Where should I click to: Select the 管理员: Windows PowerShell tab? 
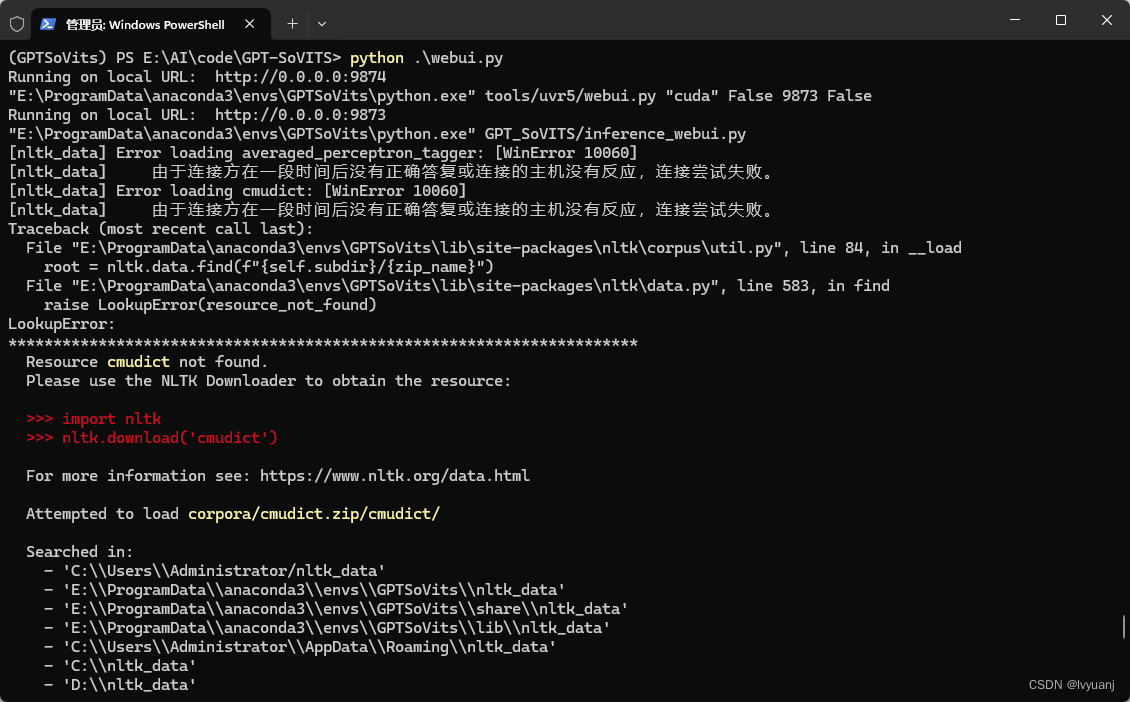tap(151, 24)
